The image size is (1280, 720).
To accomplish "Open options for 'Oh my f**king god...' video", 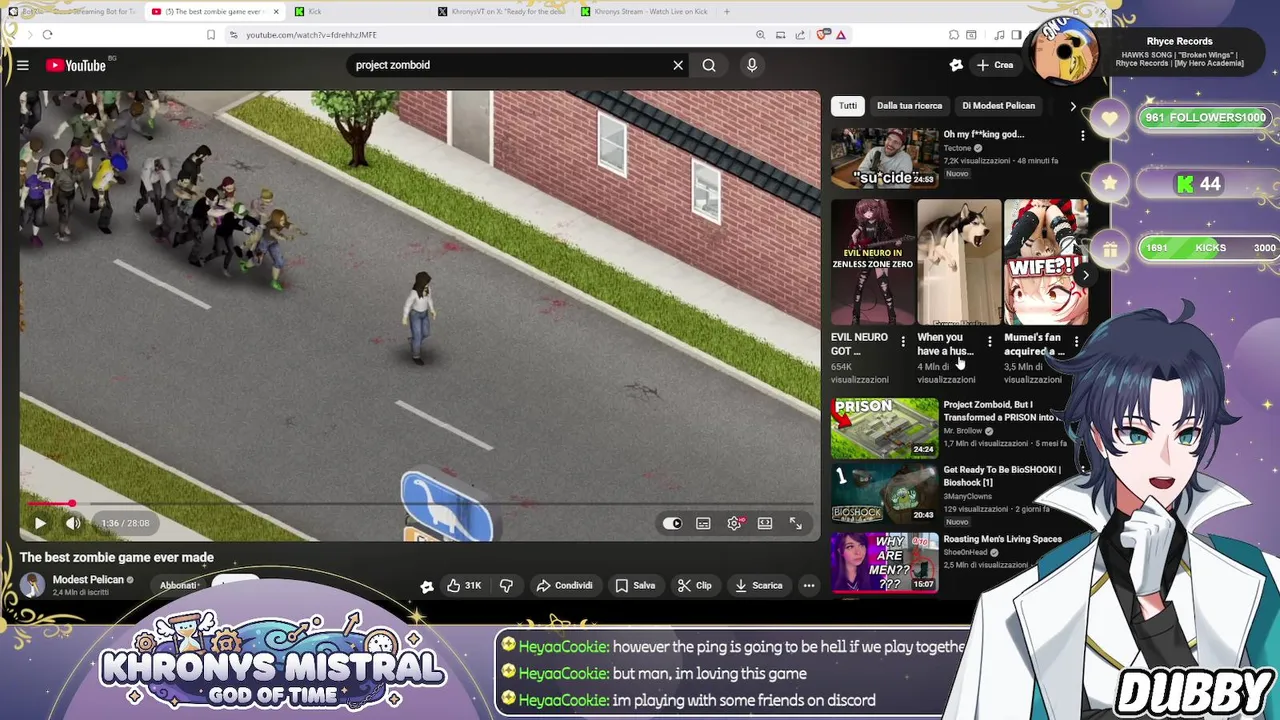I will coord(1082,135).
